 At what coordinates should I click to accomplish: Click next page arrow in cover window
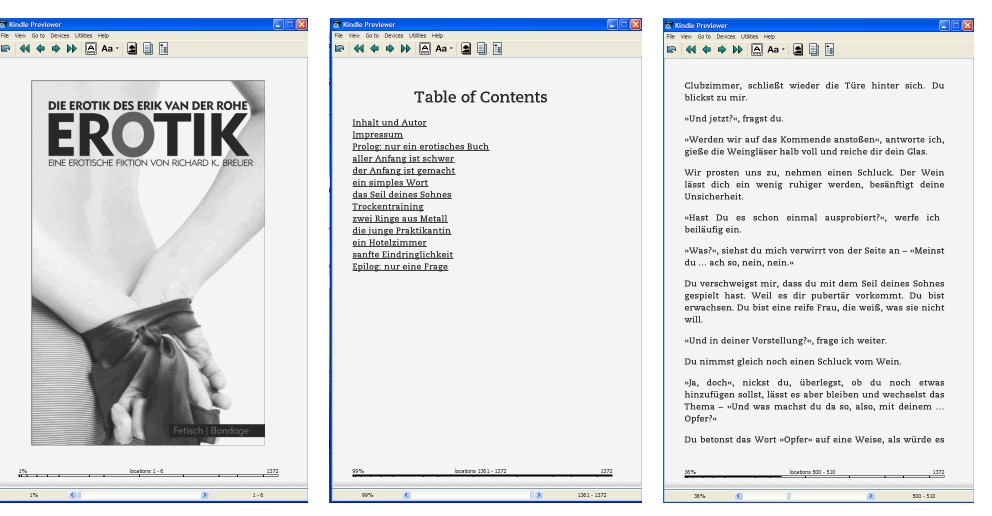coord(54,47)
